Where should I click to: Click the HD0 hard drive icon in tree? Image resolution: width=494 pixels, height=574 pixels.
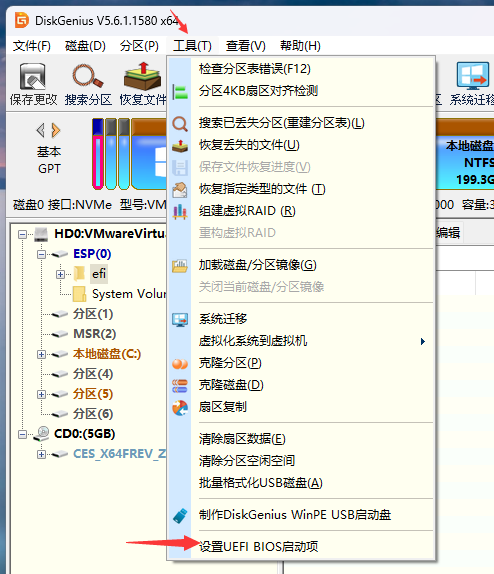coord(41,234)
